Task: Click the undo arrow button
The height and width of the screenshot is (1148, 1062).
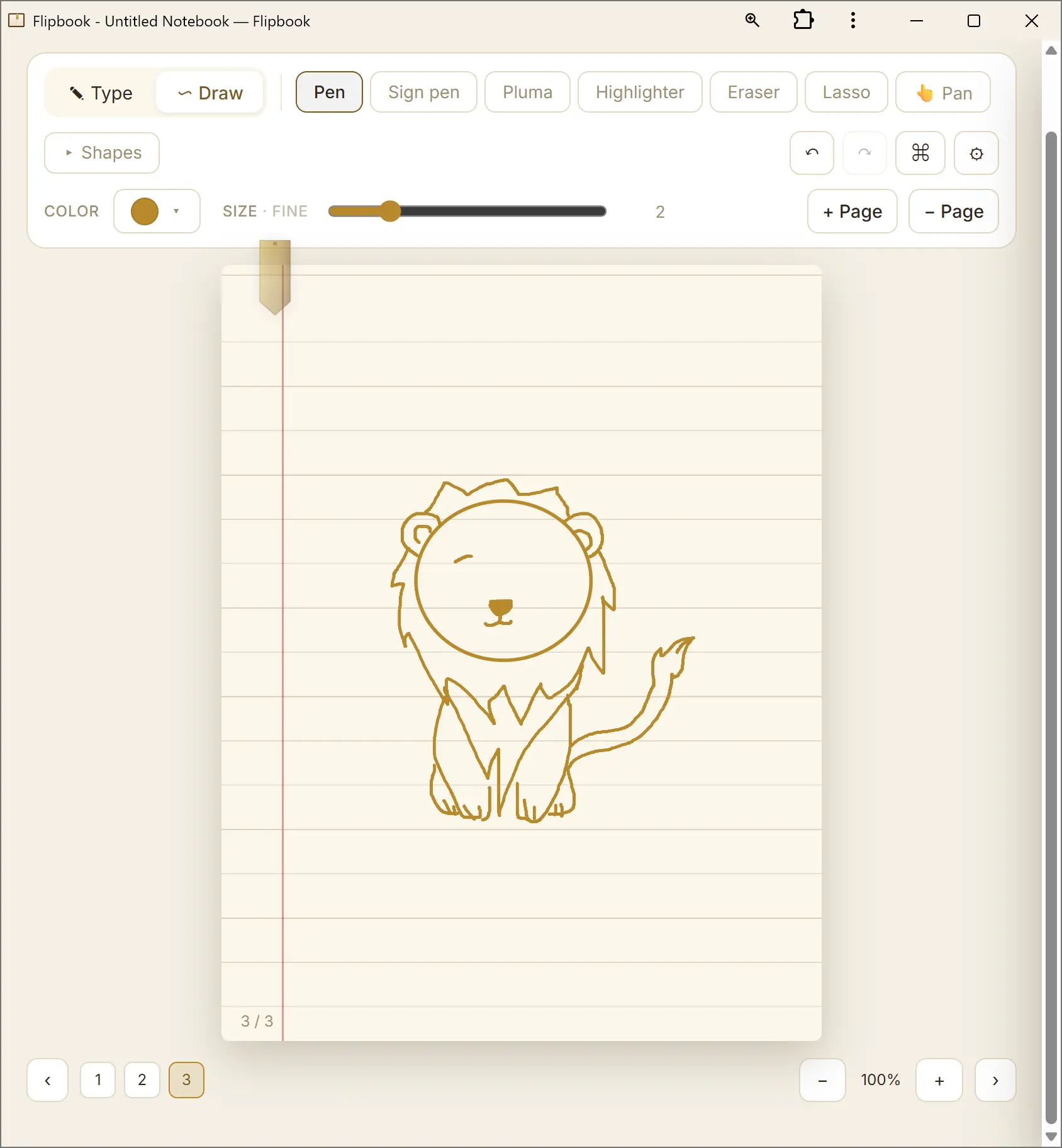Action: [812, 153]
